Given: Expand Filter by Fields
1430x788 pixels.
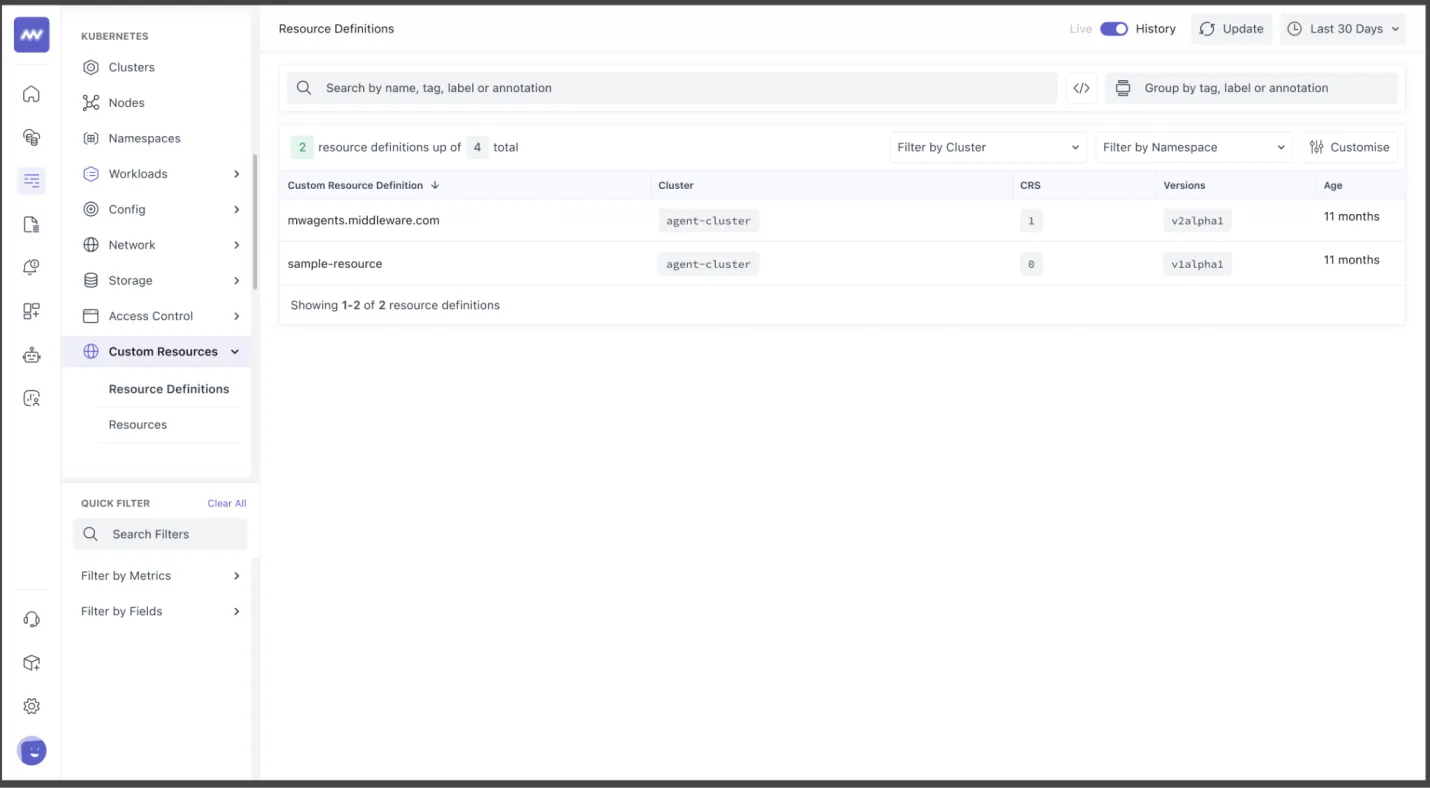Looking at the screenshot, I should (x=161, y=611).
